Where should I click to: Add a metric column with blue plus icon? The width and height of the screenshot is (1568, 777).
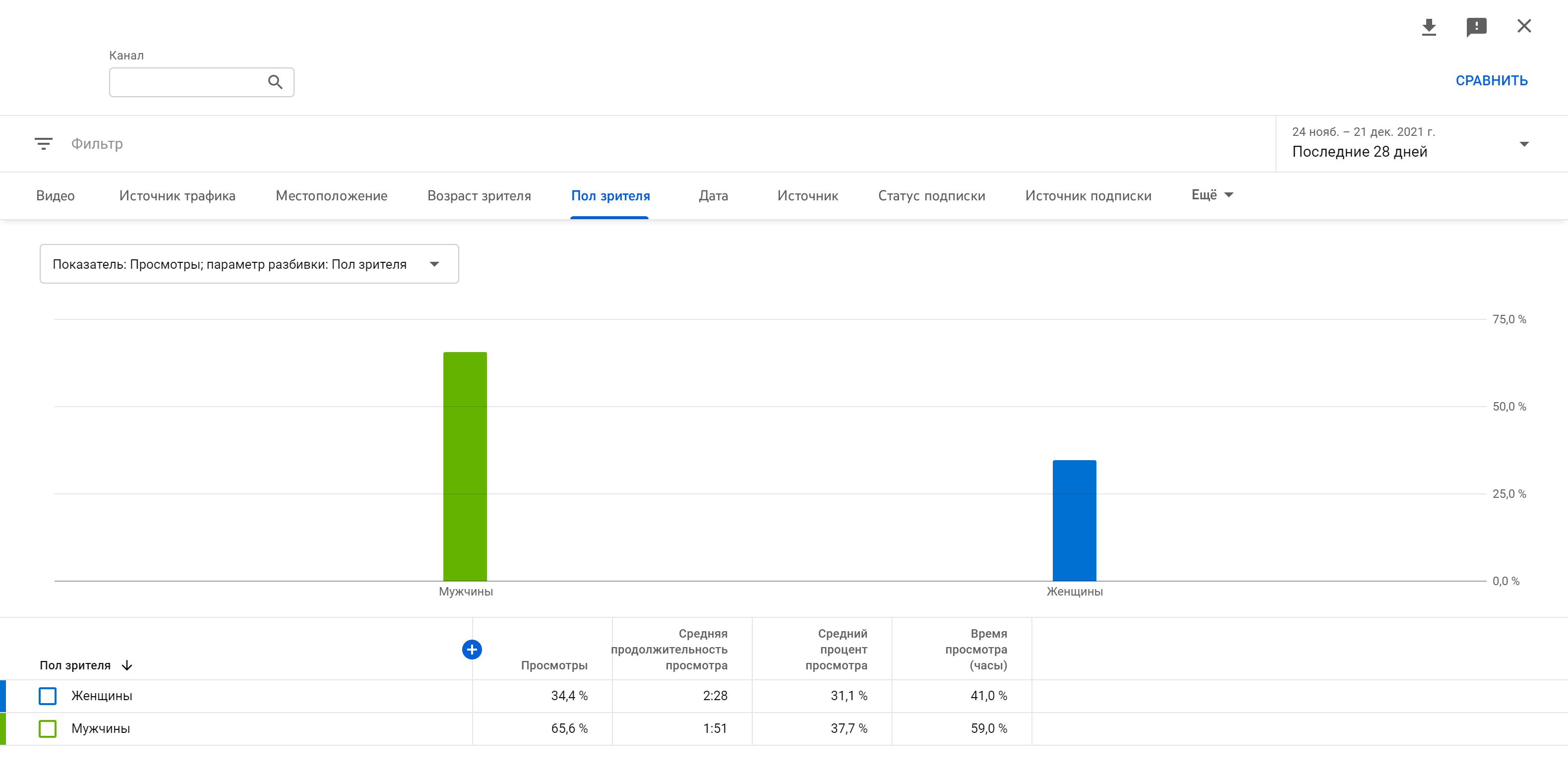(472, 649)
